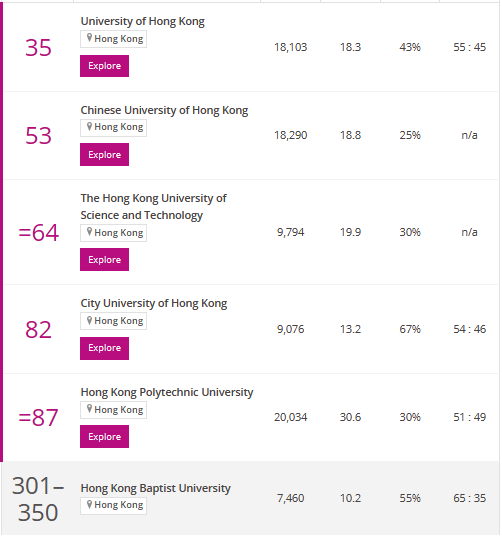Select the =87 rank number
The width and height of the screenshot is (502, 541).
pos(38,417)
